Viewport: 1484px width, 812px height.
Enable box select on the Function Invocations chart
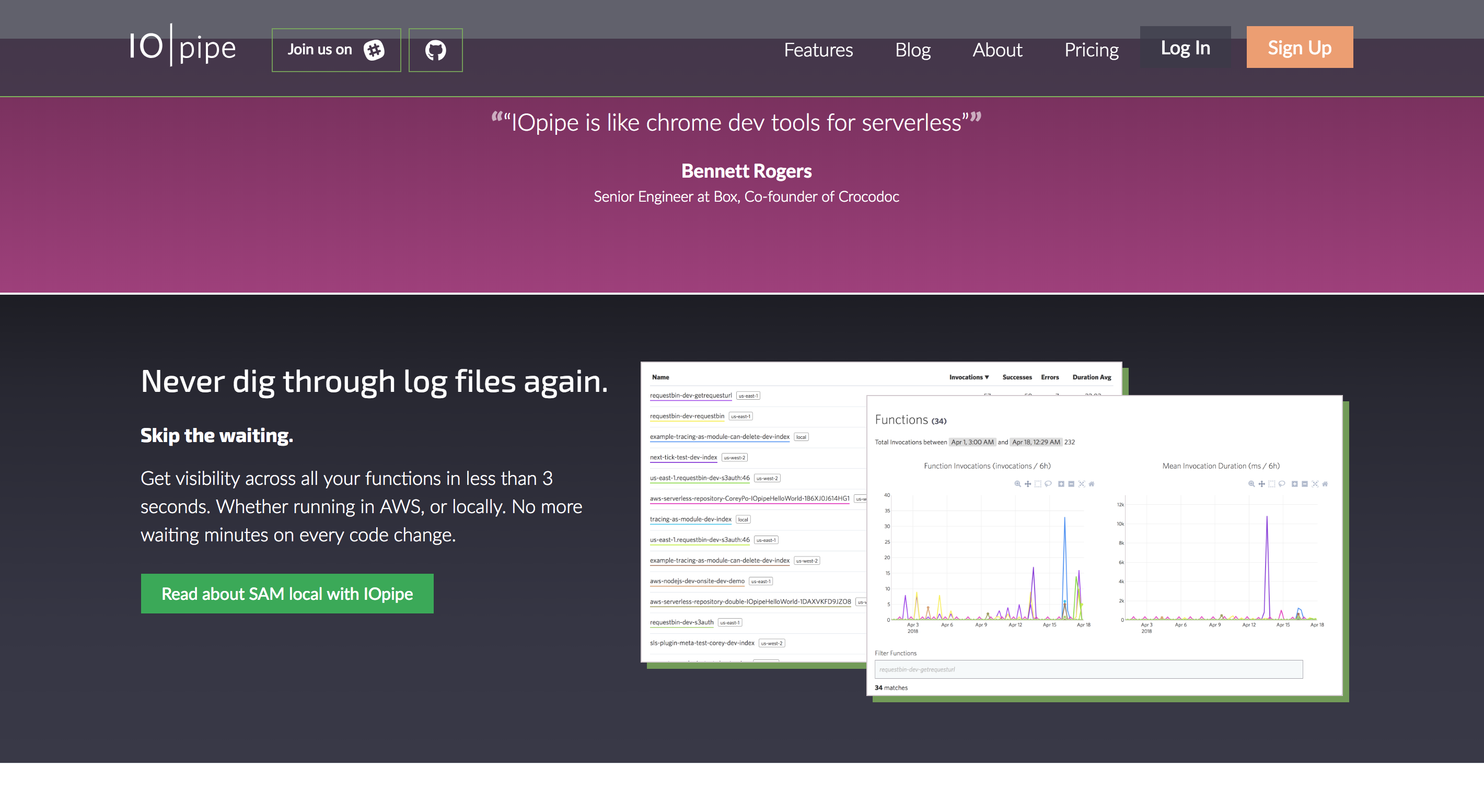[x=1038, y=484]
